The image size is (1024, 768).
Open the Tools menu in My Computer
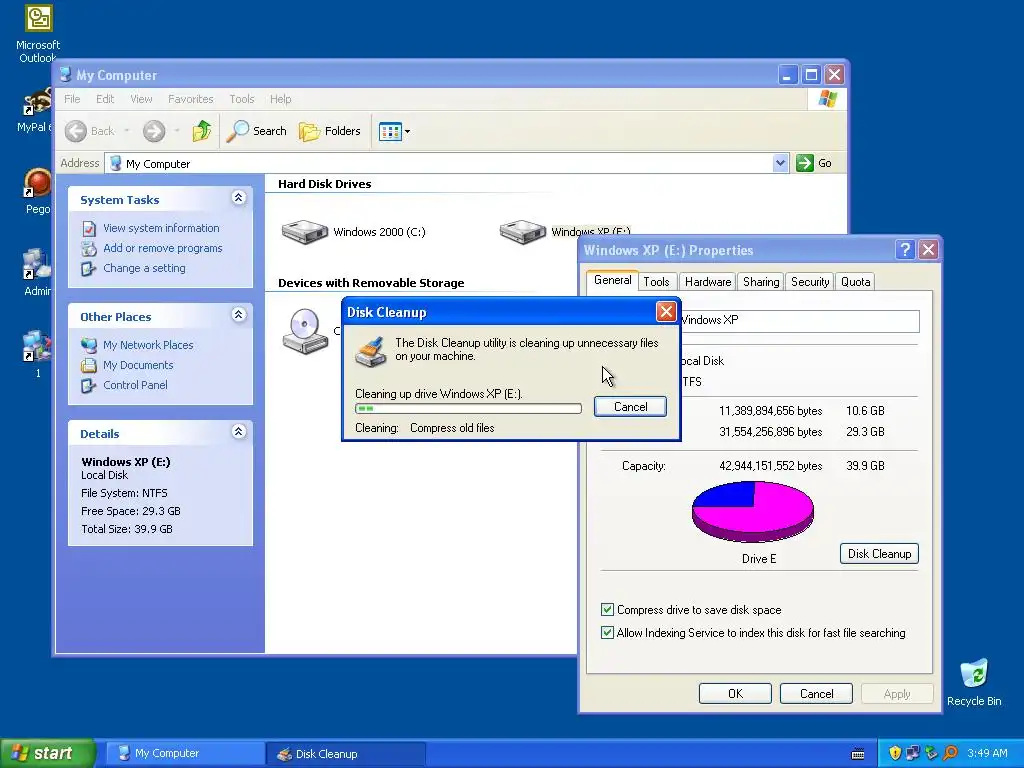pyautogui.click(x=242, y=99)
